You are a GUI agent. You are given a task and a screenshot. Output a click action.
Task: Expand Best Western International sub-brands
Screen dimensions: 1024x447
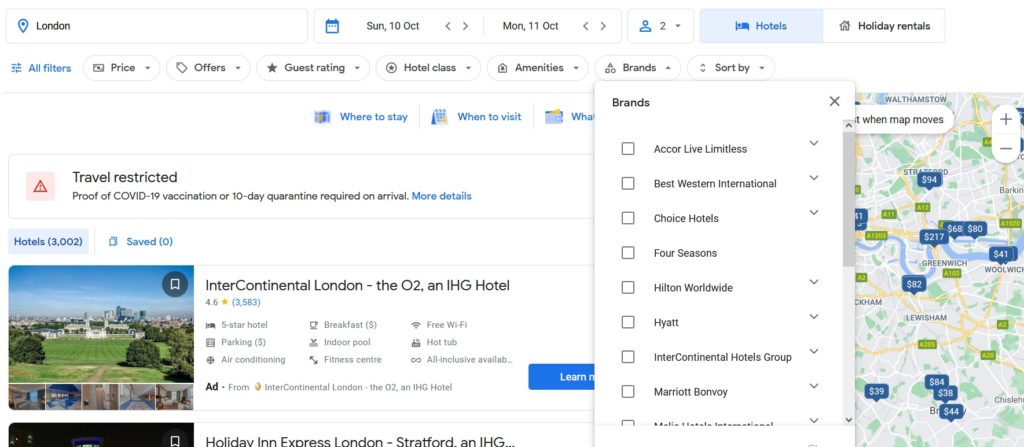click(x=813, y=178)
